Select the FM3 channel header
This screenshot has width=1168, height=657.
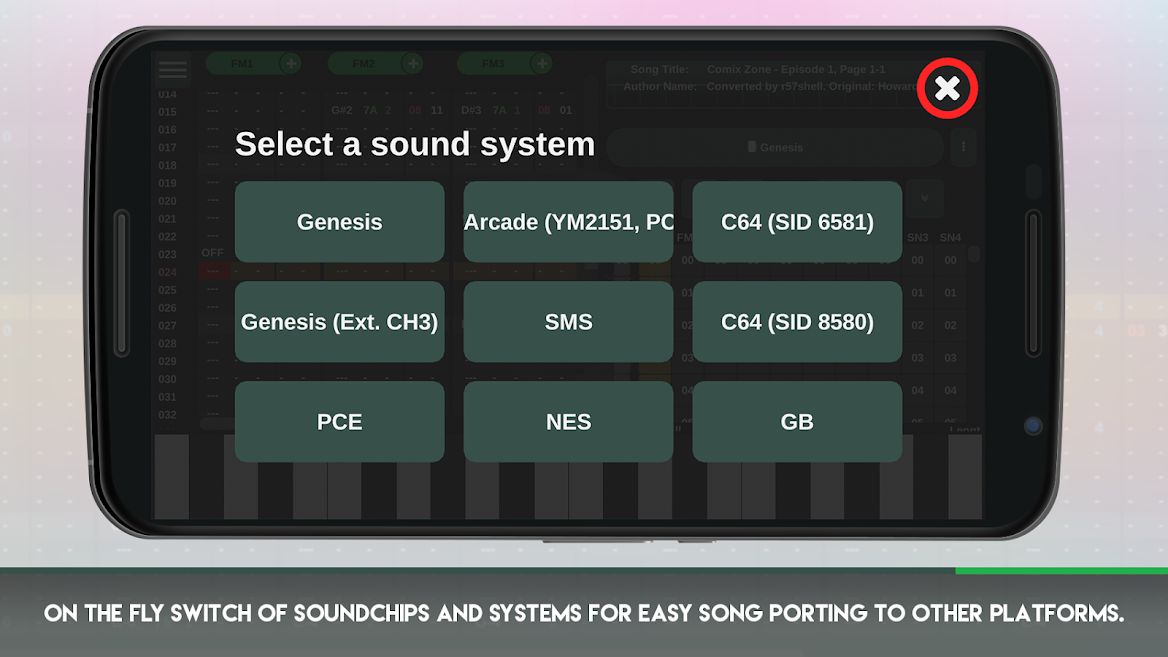493,63
